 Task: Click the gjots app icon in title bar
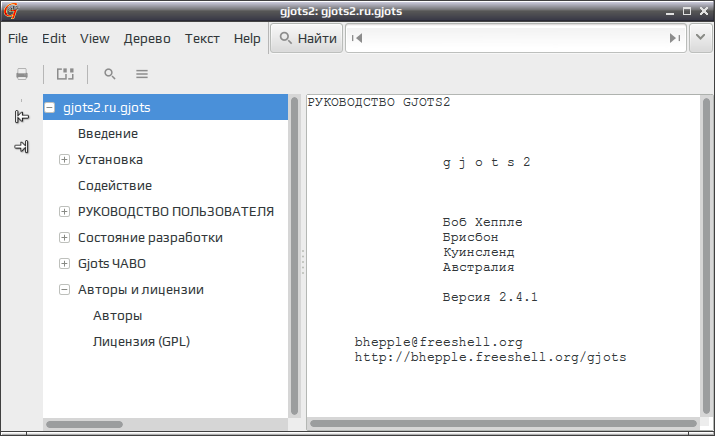pyautogui.click(x=10, y=11)
